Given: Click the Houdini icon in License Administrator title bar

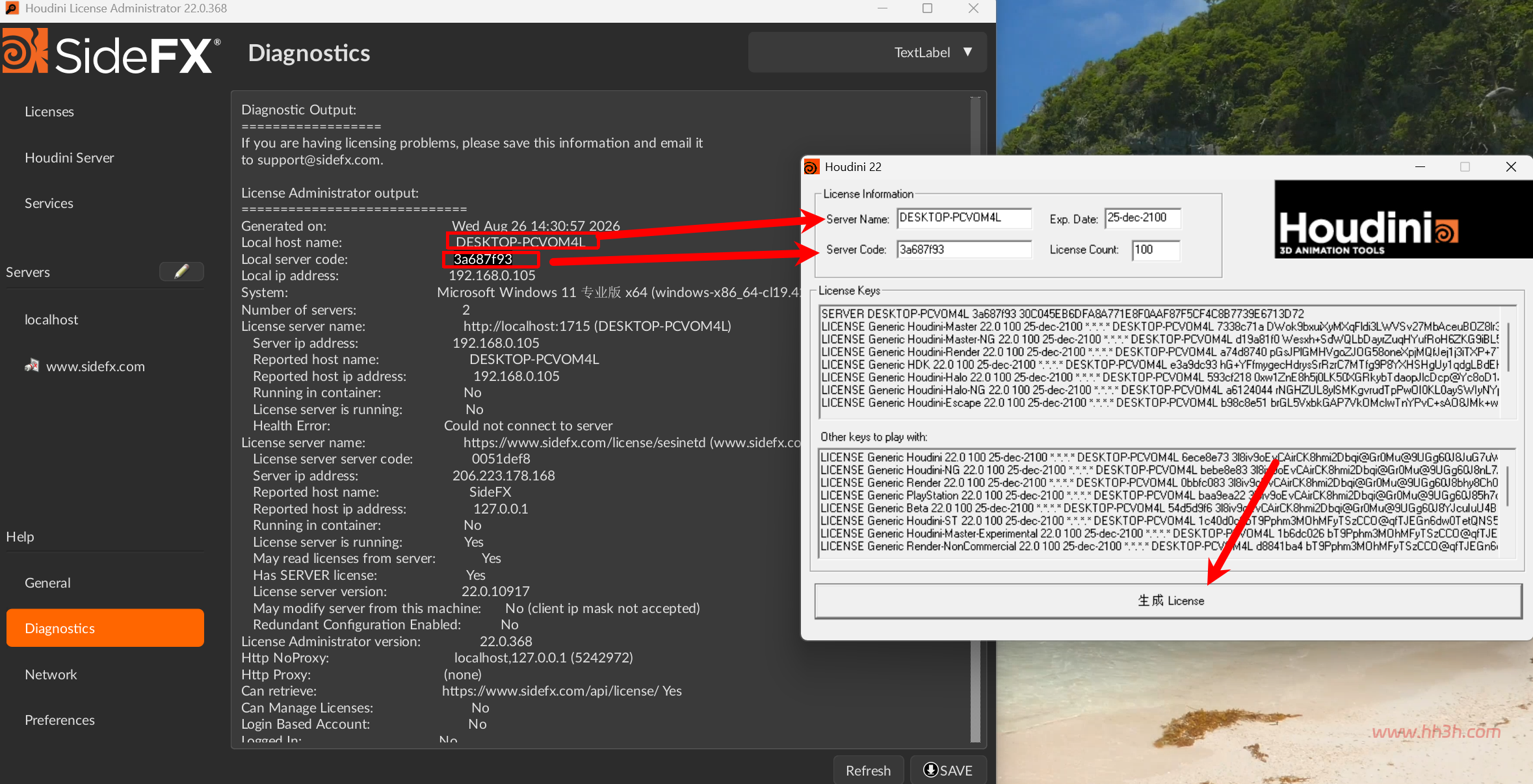Looking at the screenshot, I should (12, 8).
